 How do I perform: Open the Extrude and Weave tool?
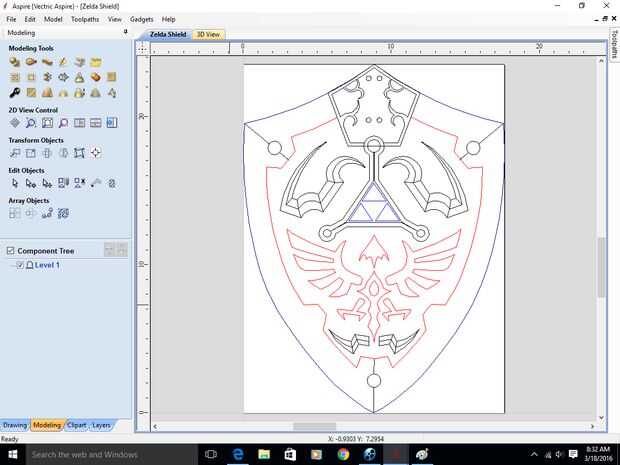coord(47,62)
